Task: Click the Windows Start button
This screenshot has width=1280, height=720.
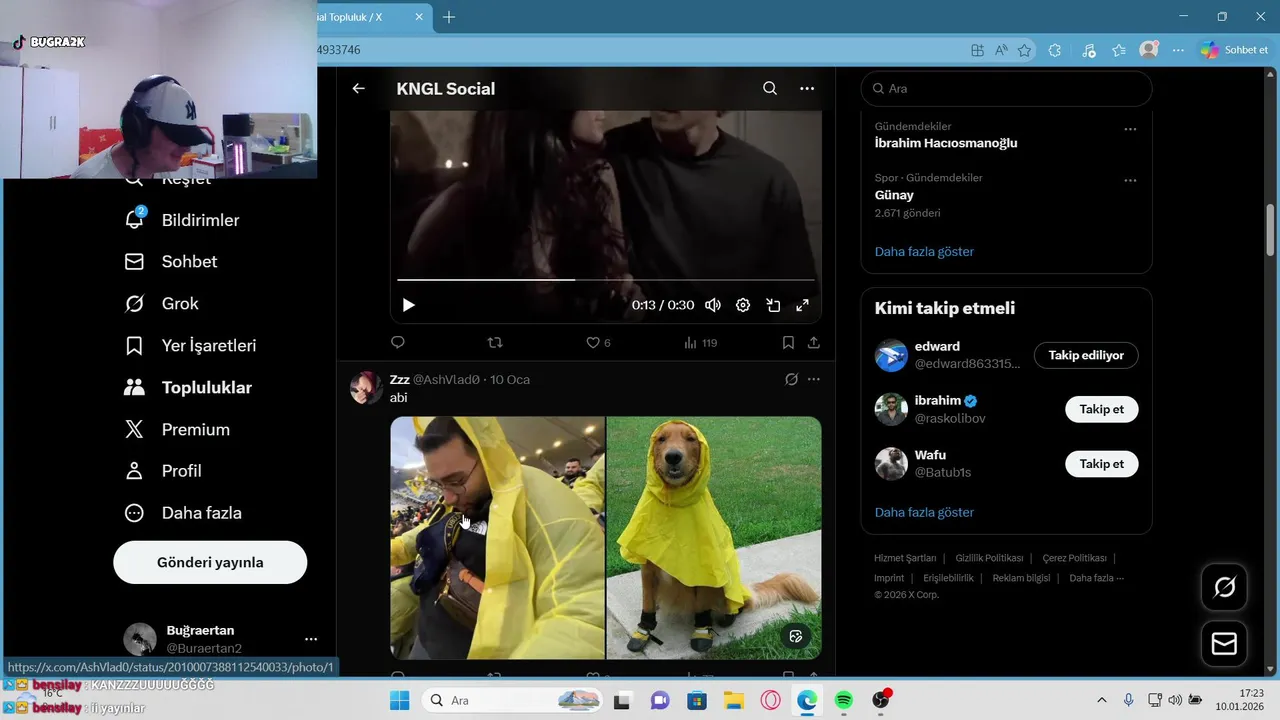Action: tap(399, 700)
